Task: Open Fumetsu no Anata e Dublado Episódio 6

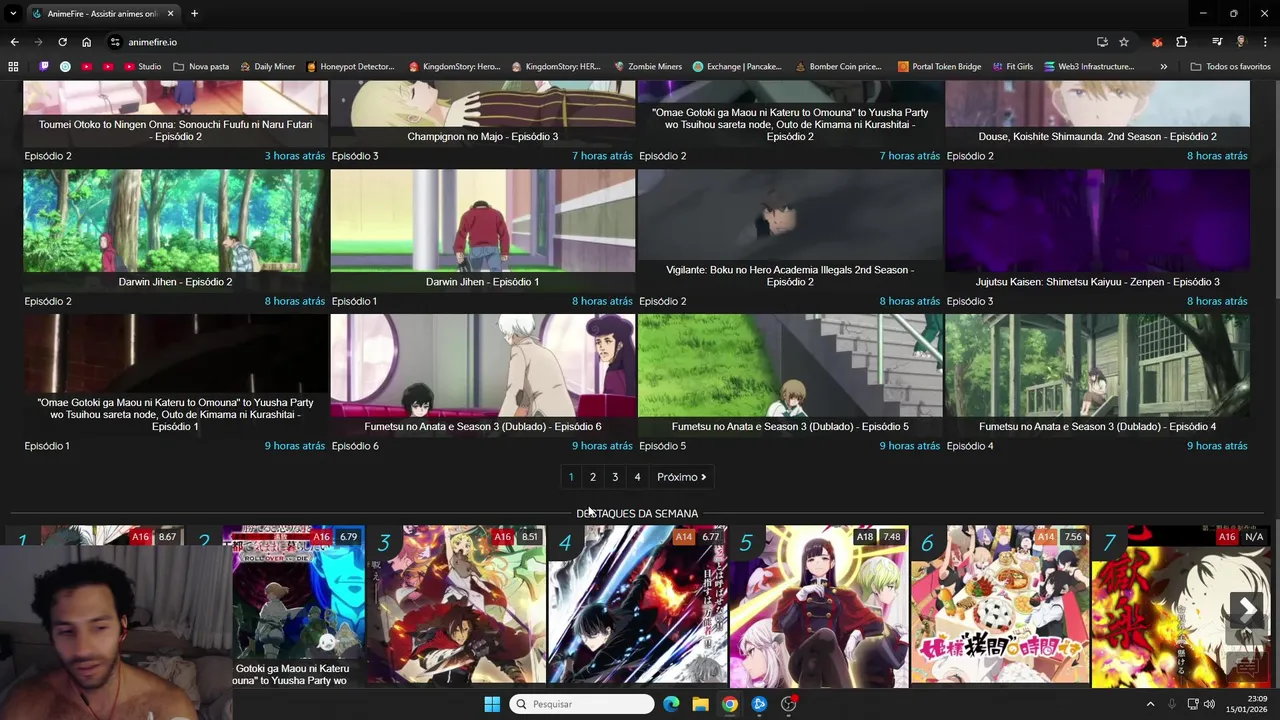Action: (x=483, y=375)
